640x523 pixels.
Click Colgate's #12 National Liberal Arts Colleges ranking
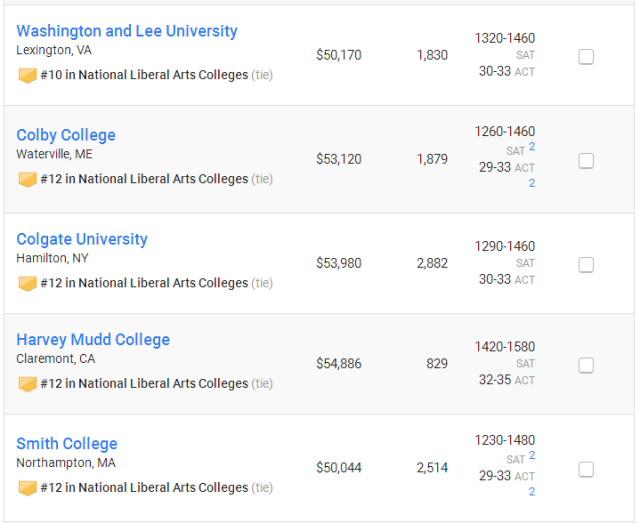(144, 283)
